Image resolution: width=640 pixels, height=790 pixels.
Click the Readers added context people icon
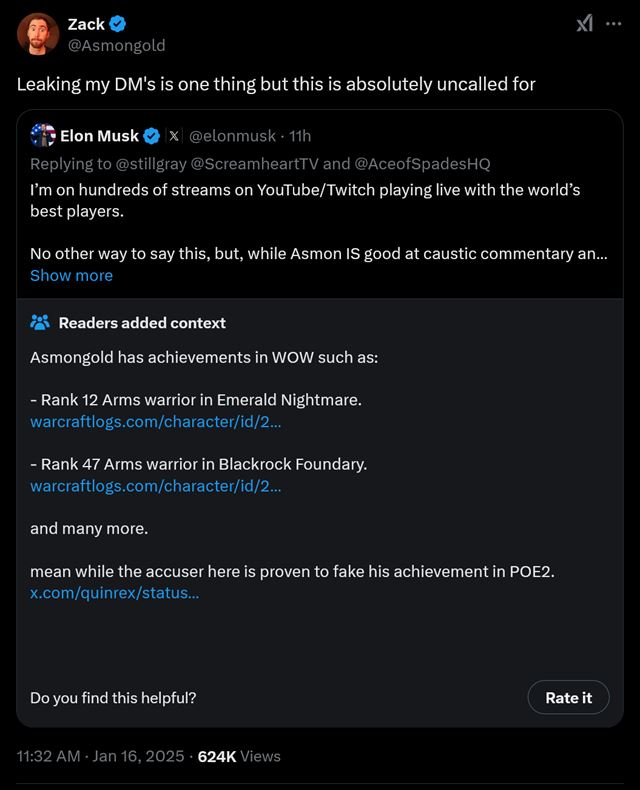tap(40, 323)
